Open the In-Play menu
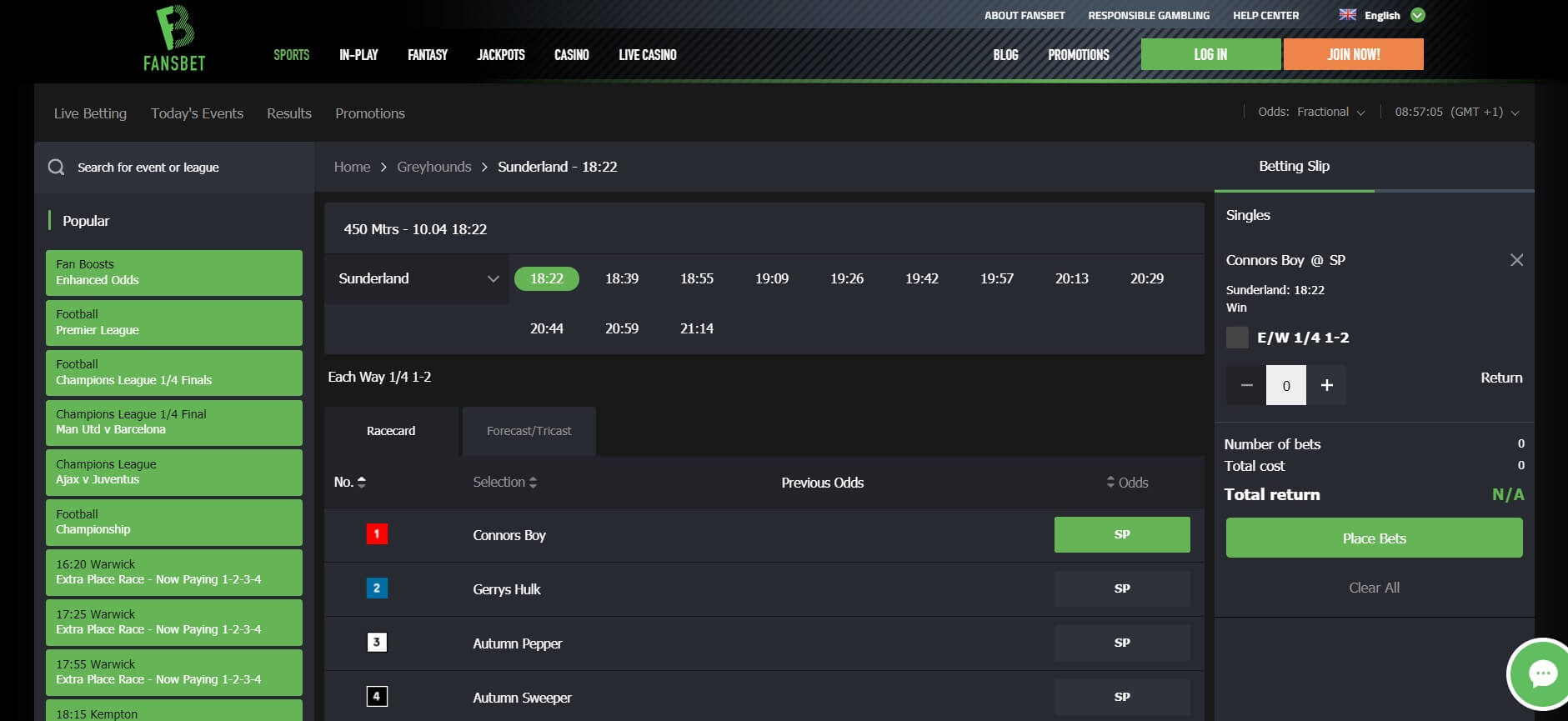 tap(358, 55)
